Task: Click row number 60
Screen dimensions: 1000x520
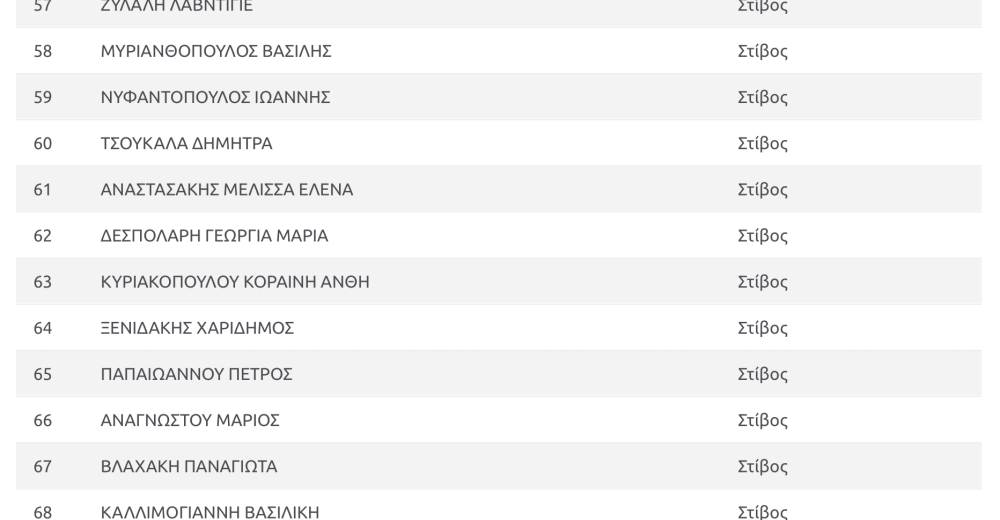Action: coord(43,144)
